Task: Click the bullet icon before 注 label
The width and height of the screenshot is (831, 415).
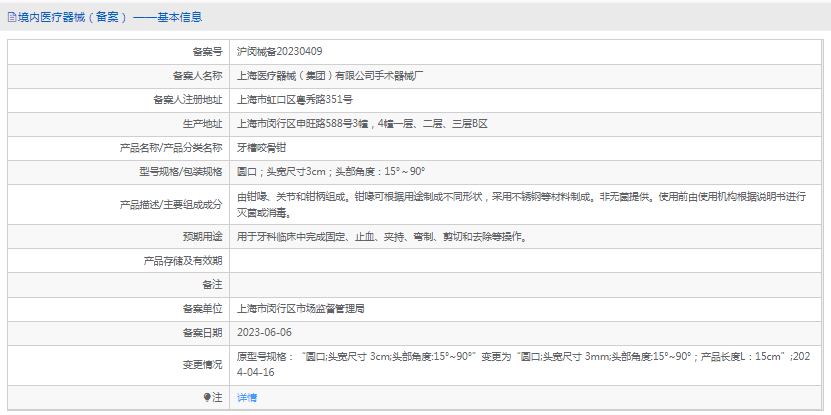Action: click(207, 398)
